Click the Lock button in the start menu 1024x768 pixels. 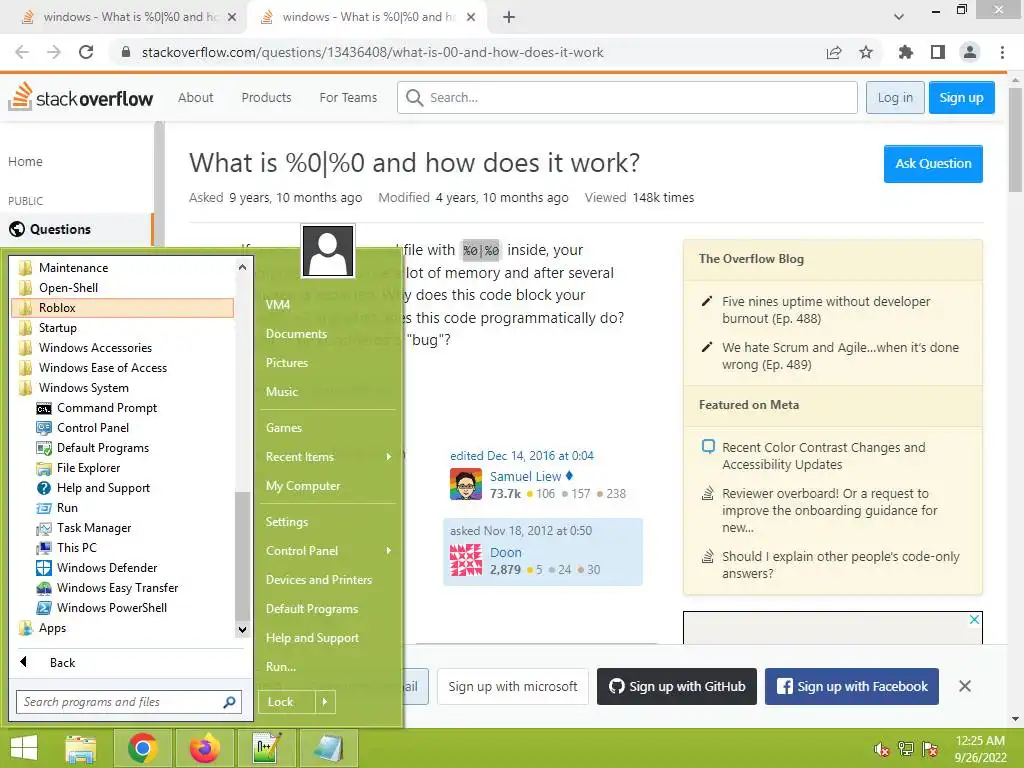pyautogui.click(x=287, y=702)
